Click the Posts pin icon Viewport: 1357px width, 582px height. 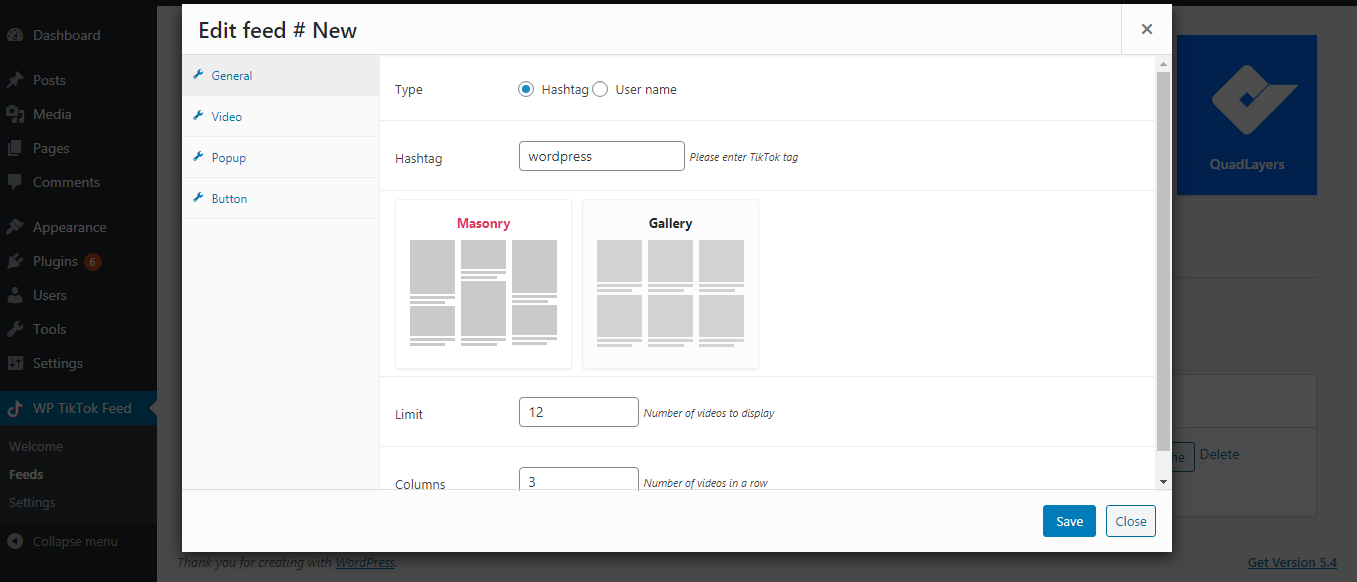(15, 80)
